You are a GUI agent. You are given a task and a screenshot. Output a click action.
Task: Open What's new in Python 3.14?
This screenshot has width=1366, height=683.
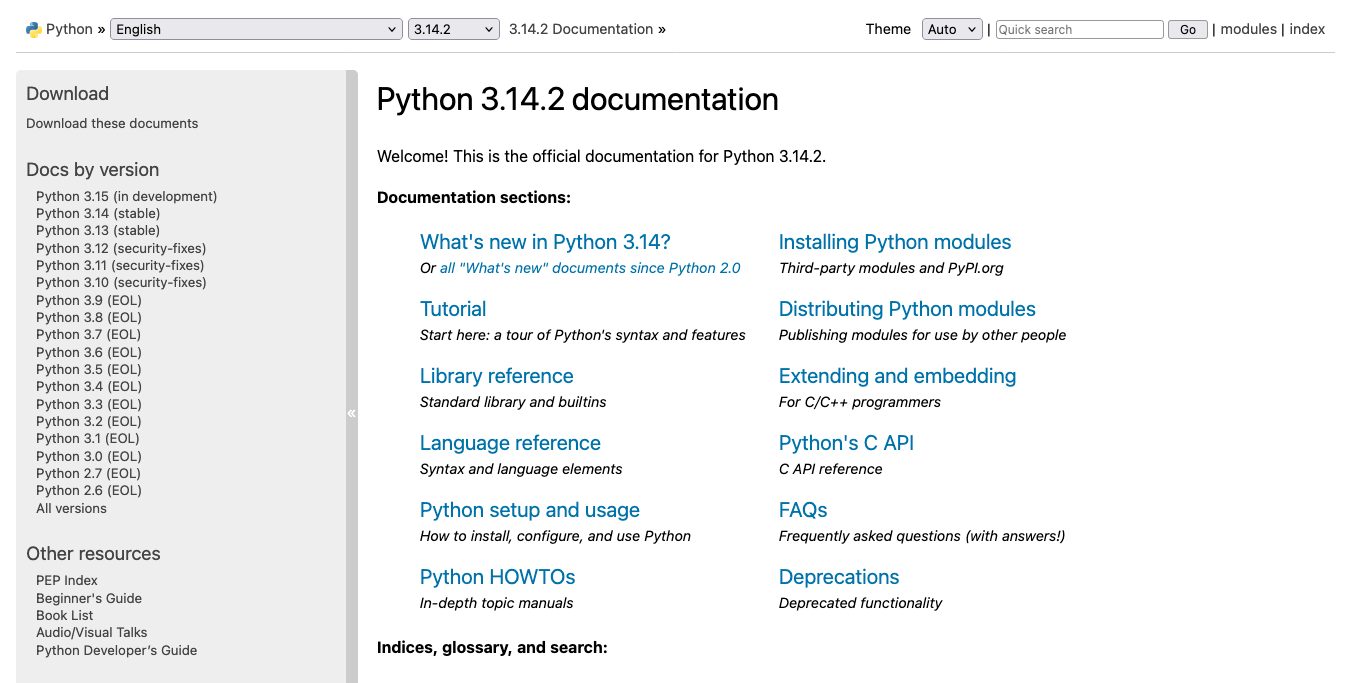pos(544,242)
